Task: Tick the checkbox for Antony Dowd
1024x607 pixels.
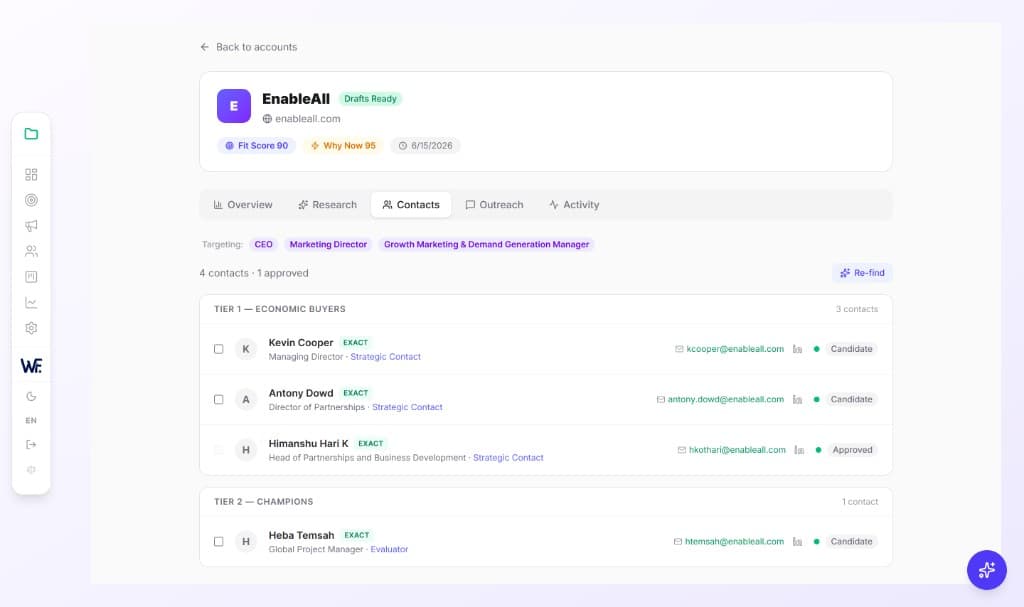Action: click(219, 399)
